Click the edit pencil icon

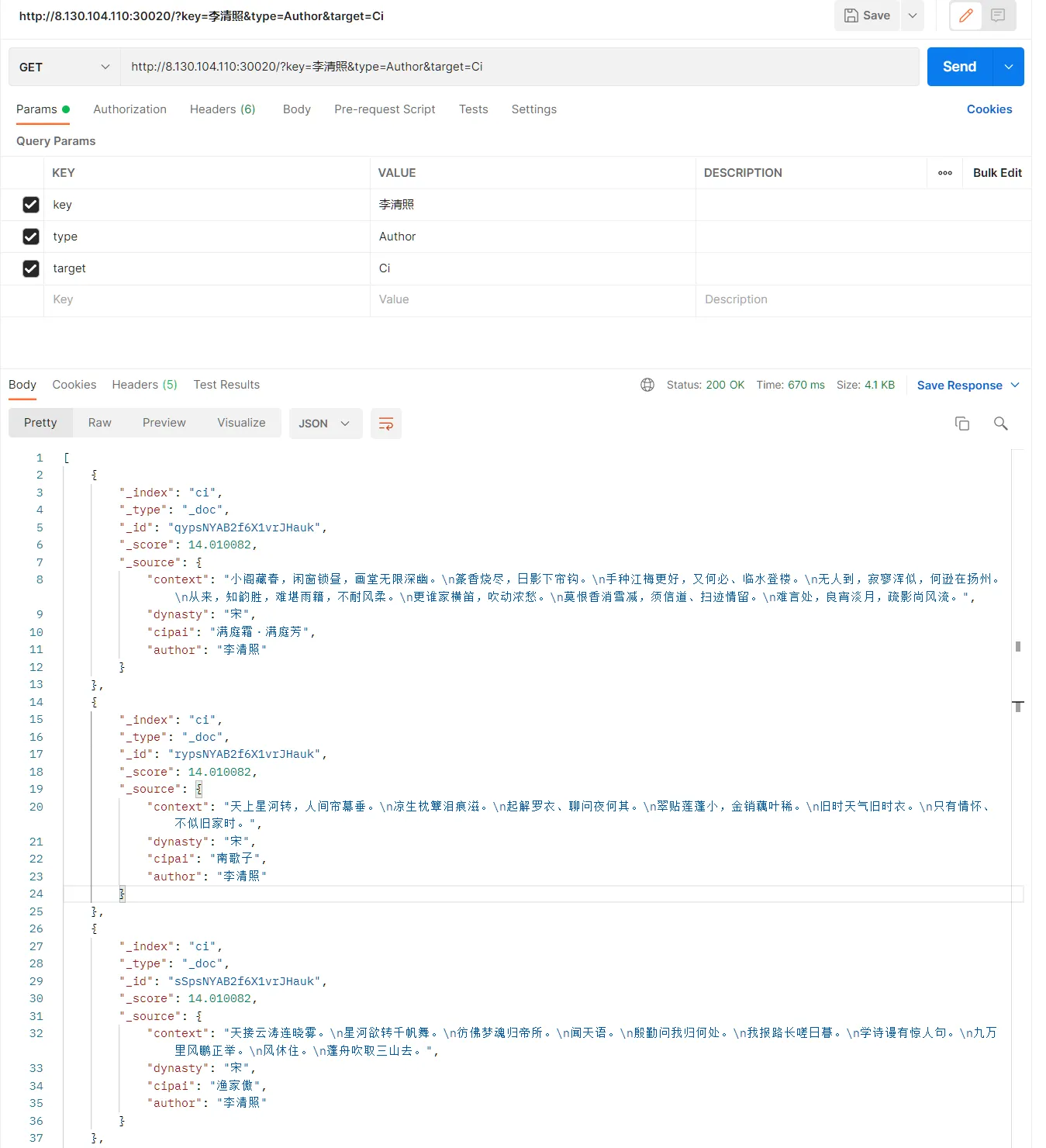(966, 16)
